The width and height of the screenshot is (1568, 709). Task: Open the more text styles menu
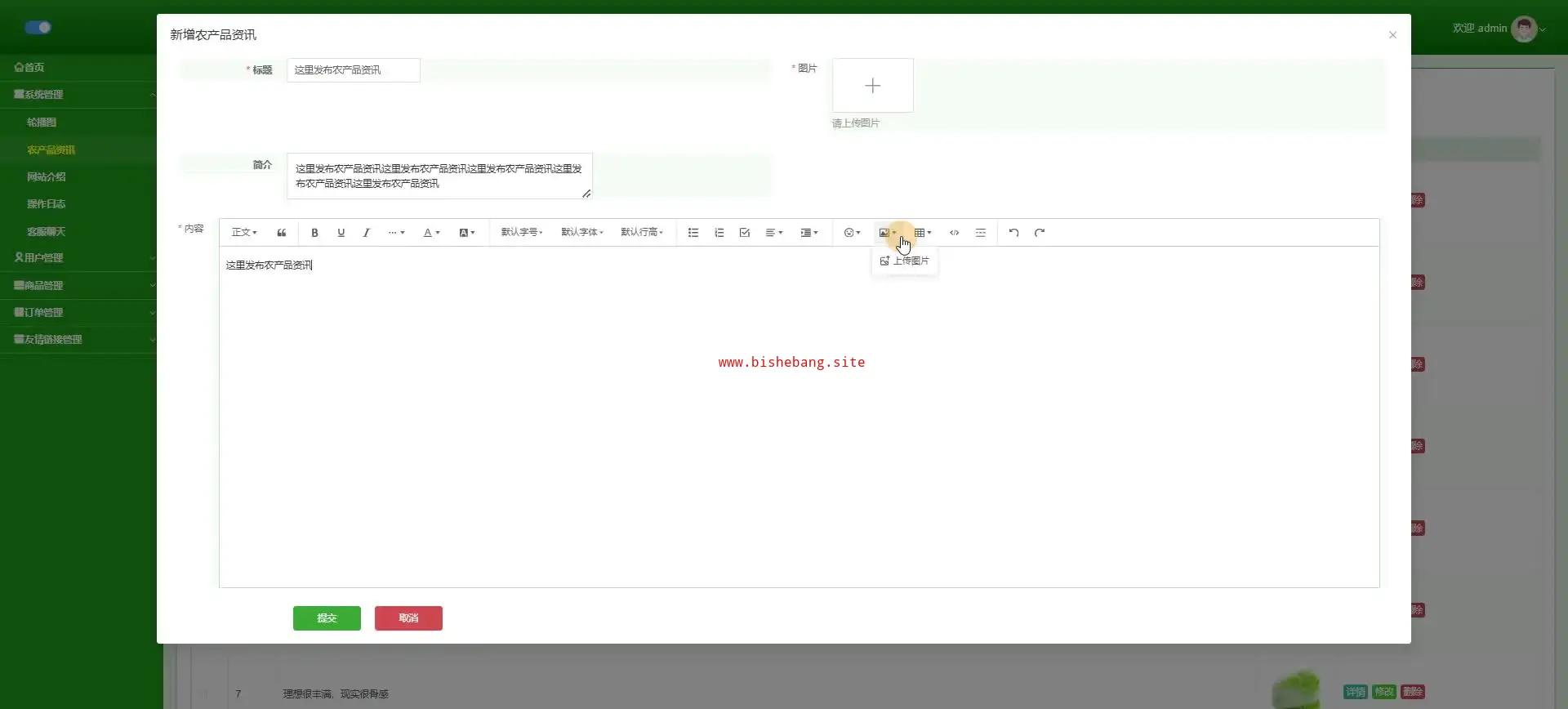pyautogui.click(x=396, y=233)
